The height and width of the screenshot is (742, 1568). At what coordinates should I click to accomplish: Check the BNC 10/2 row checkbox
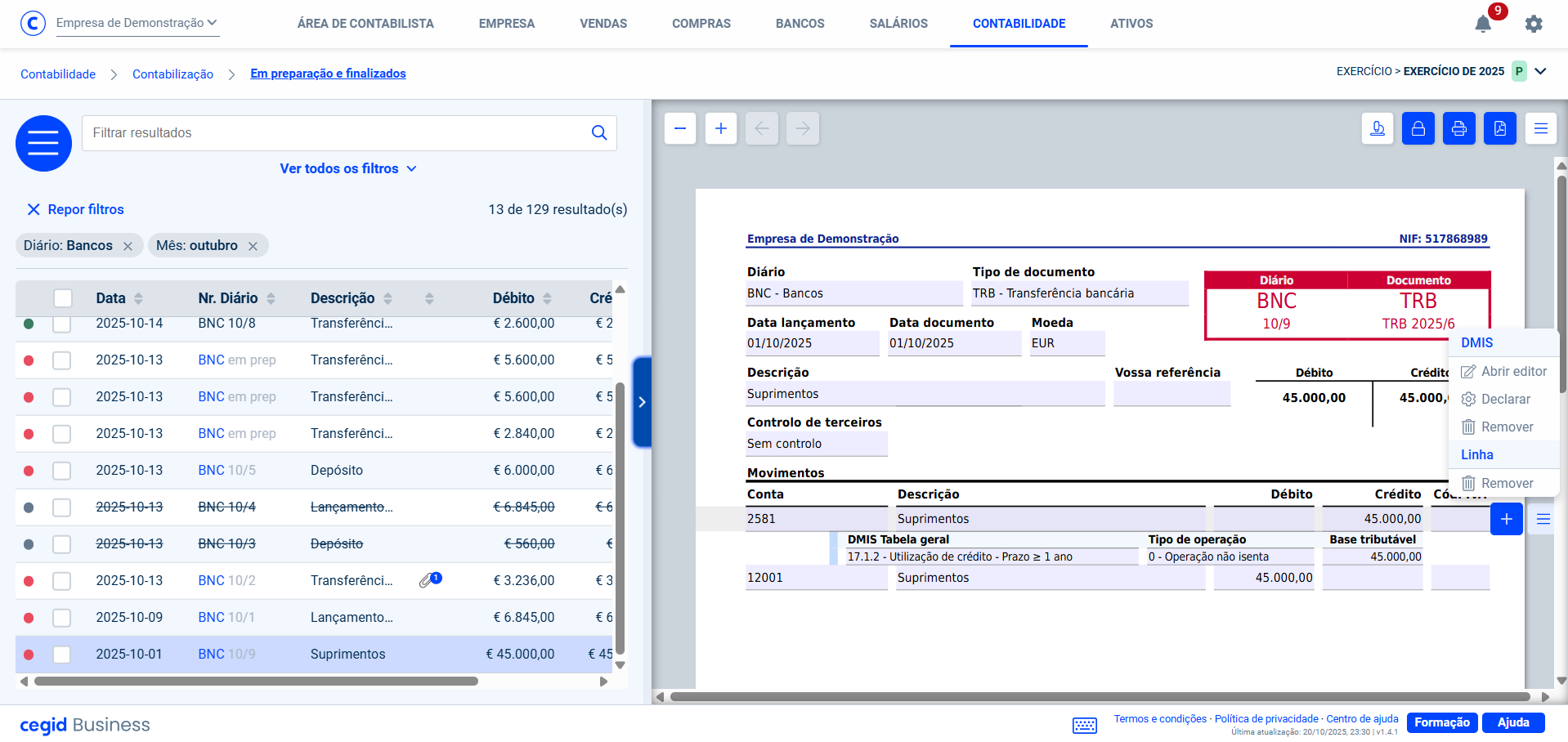point(62,581)
